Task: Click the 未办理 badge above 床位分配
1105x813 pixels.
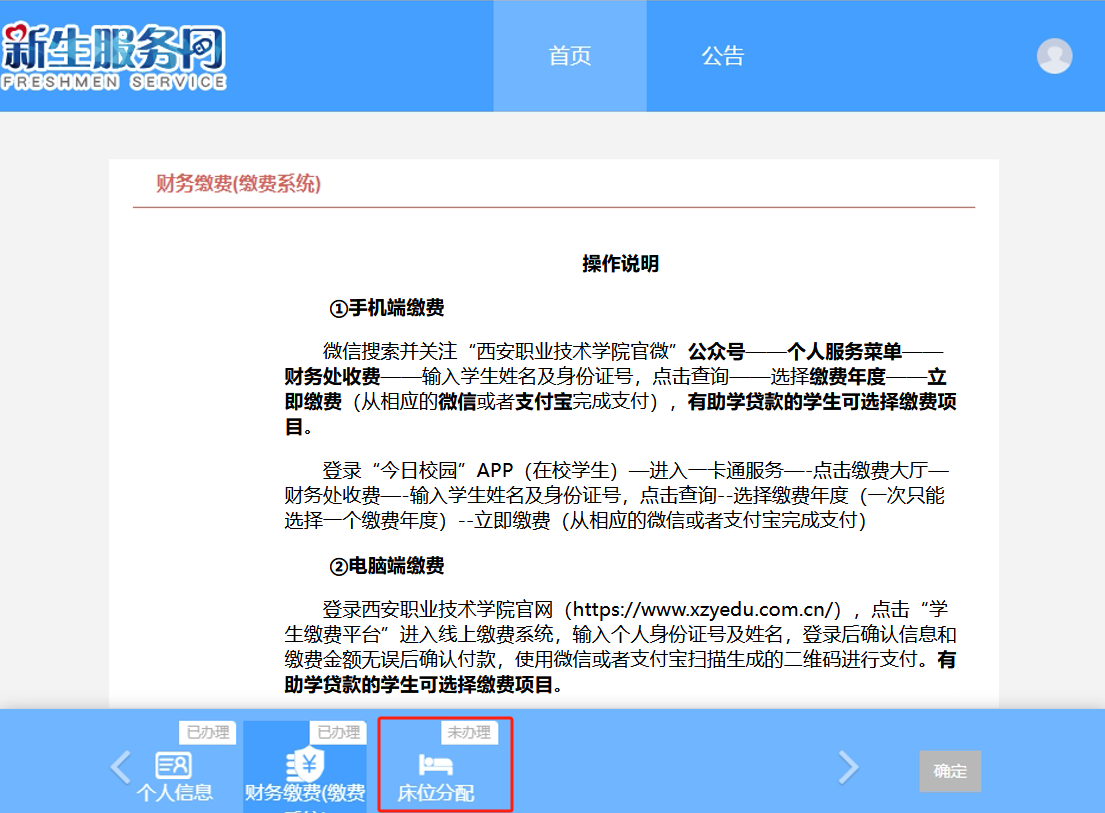Action: click(468, 732)
